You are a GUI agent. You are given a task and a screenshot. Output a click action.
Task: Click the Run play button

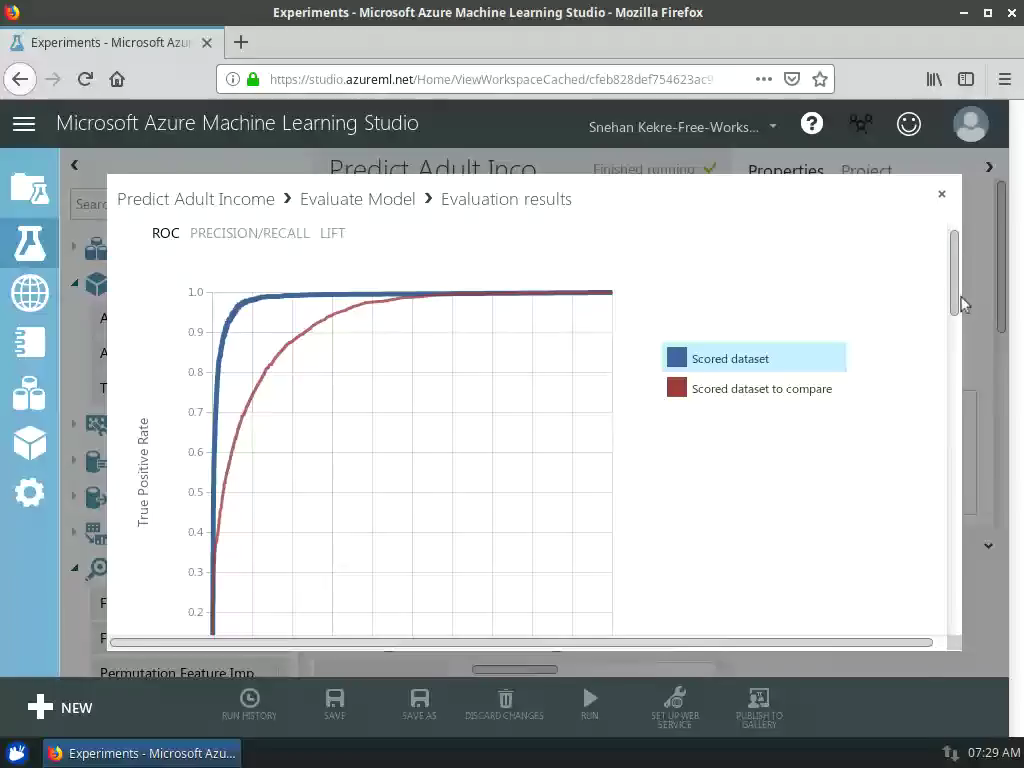590,705
